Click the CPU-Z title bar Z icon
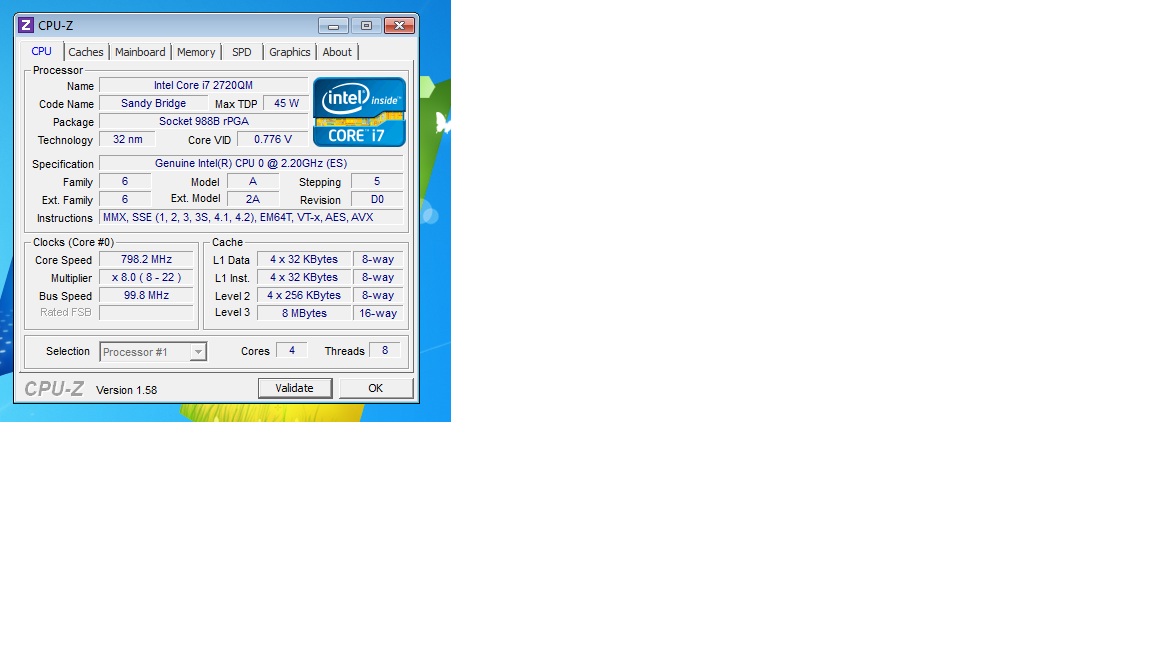This screenshot has height=648, width=1152. pyautogui.click(x=26, y=26)
